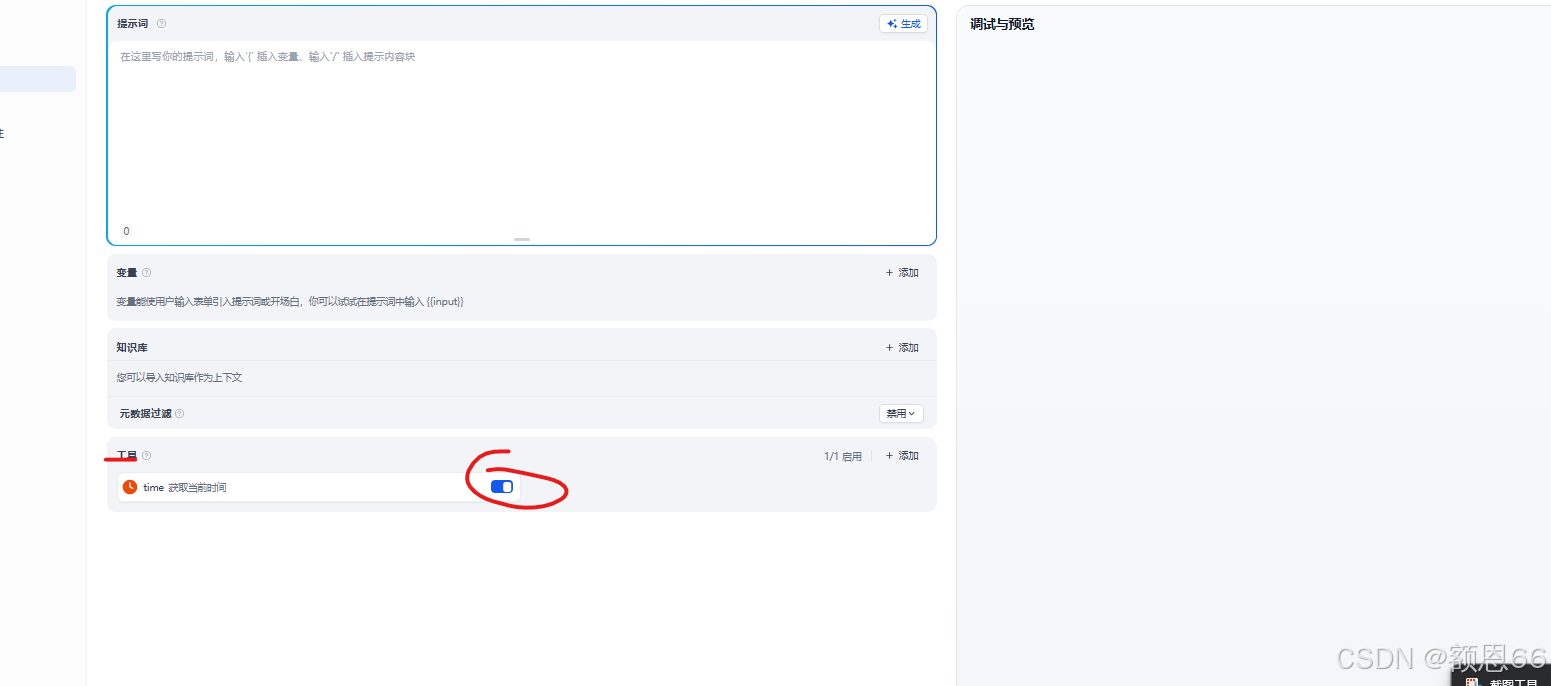
Task: Click the prompt box resize handle bar
Action: 522,240
